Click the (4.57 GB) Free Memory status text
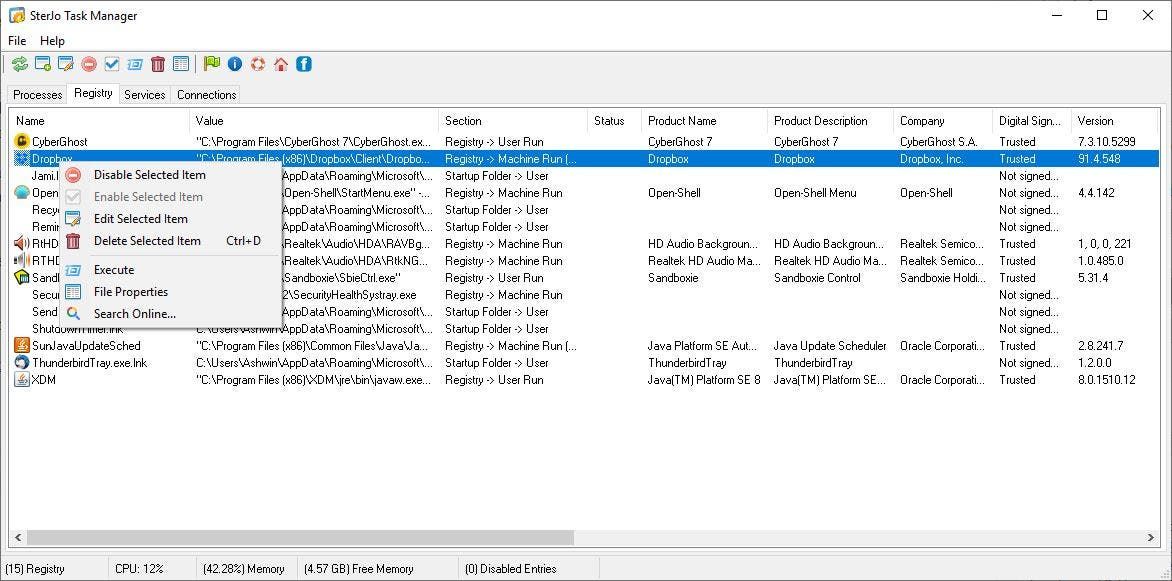This screenshot has height=581, width=1172. point(358,569)
